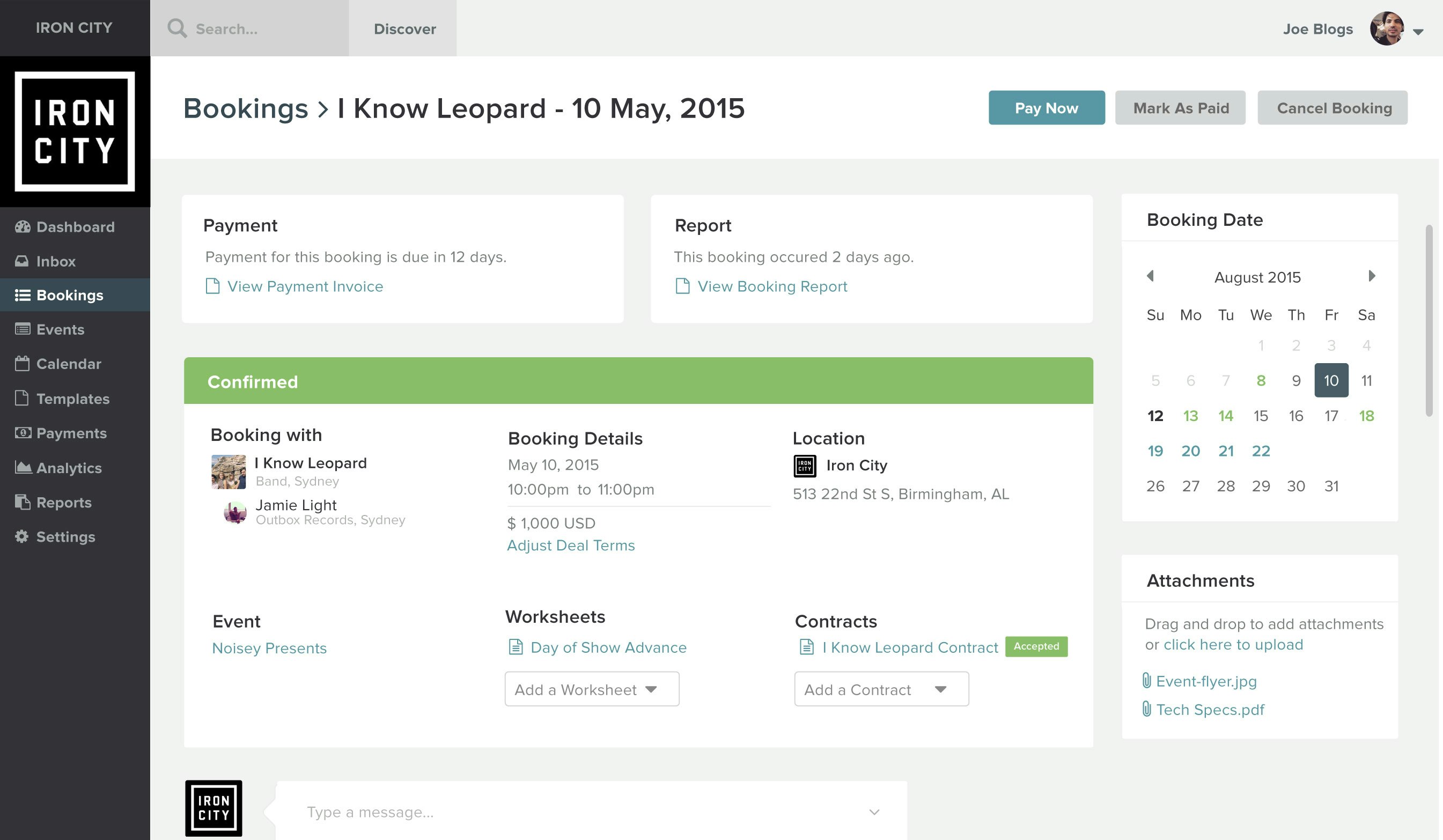Image resolution: width=1443 pixels, height=840 pixels.
Task: Open the Adjust Deal Terms link
Action: coord(570,545)
